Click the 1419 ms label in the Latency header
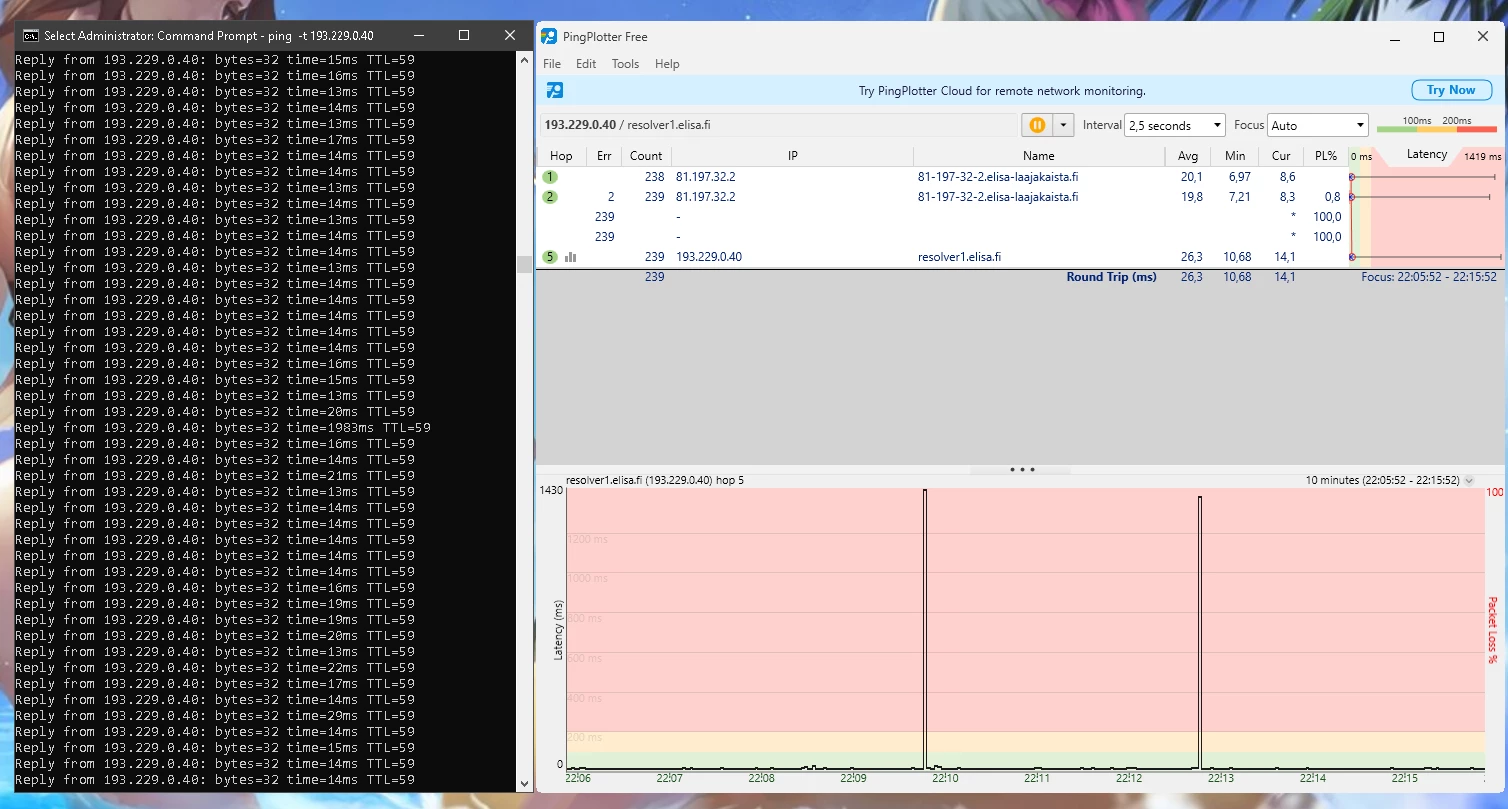The image size is (1508, 809). pyautogui.click(x=1482, y=156)
